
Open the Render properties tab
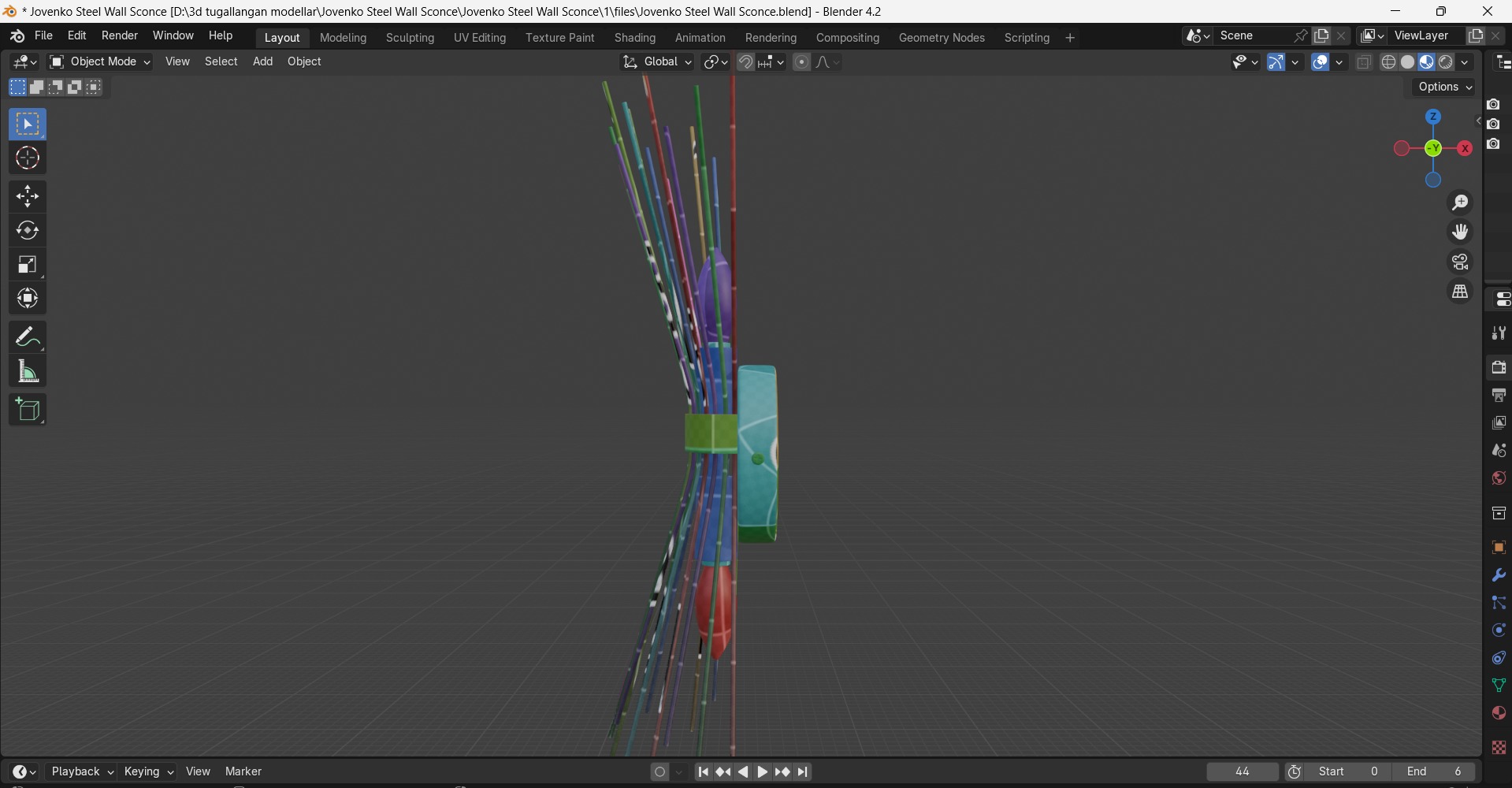(1499, 367)
